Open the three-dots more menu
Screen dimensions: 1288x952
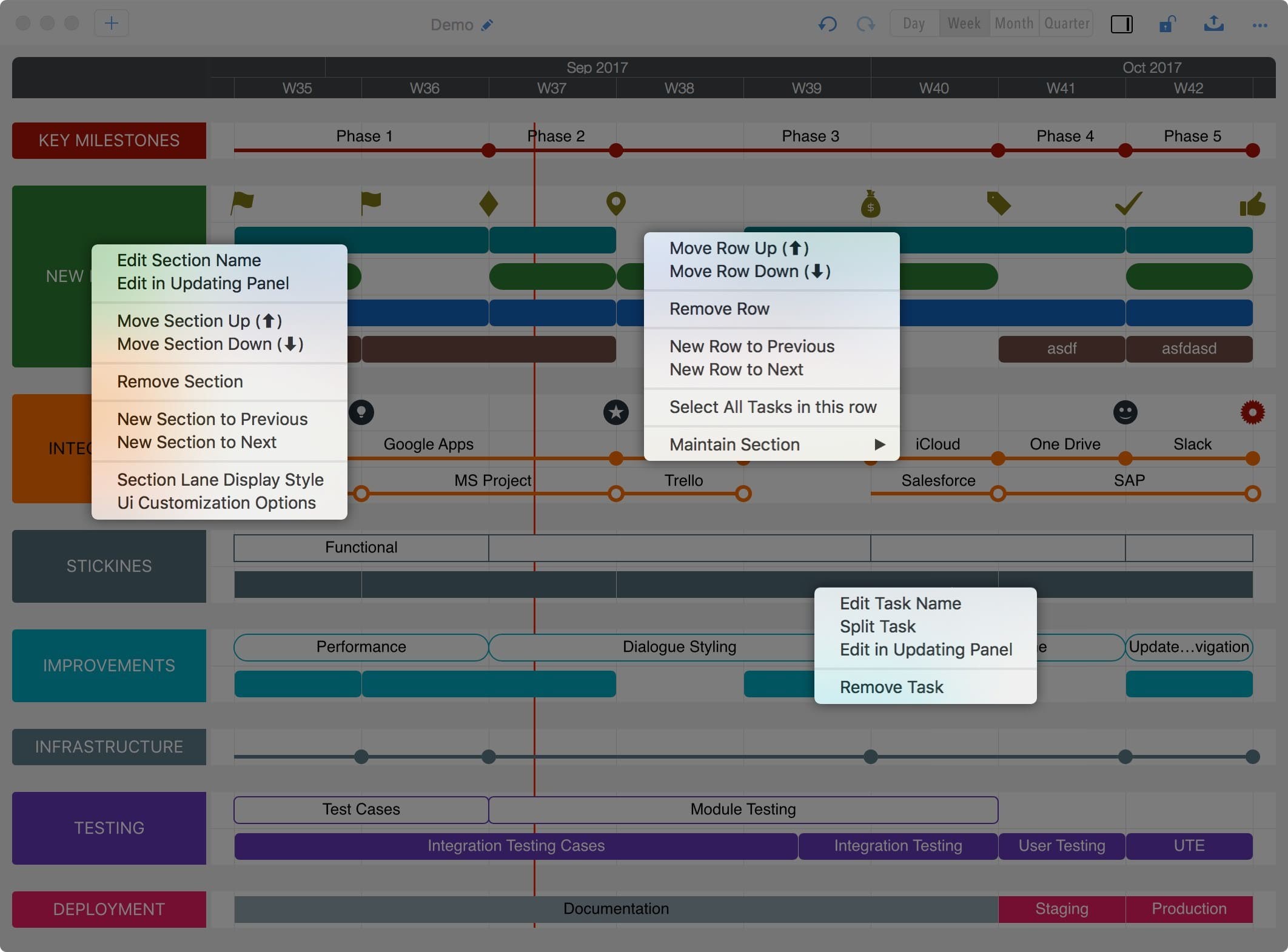pos(1259,25)
